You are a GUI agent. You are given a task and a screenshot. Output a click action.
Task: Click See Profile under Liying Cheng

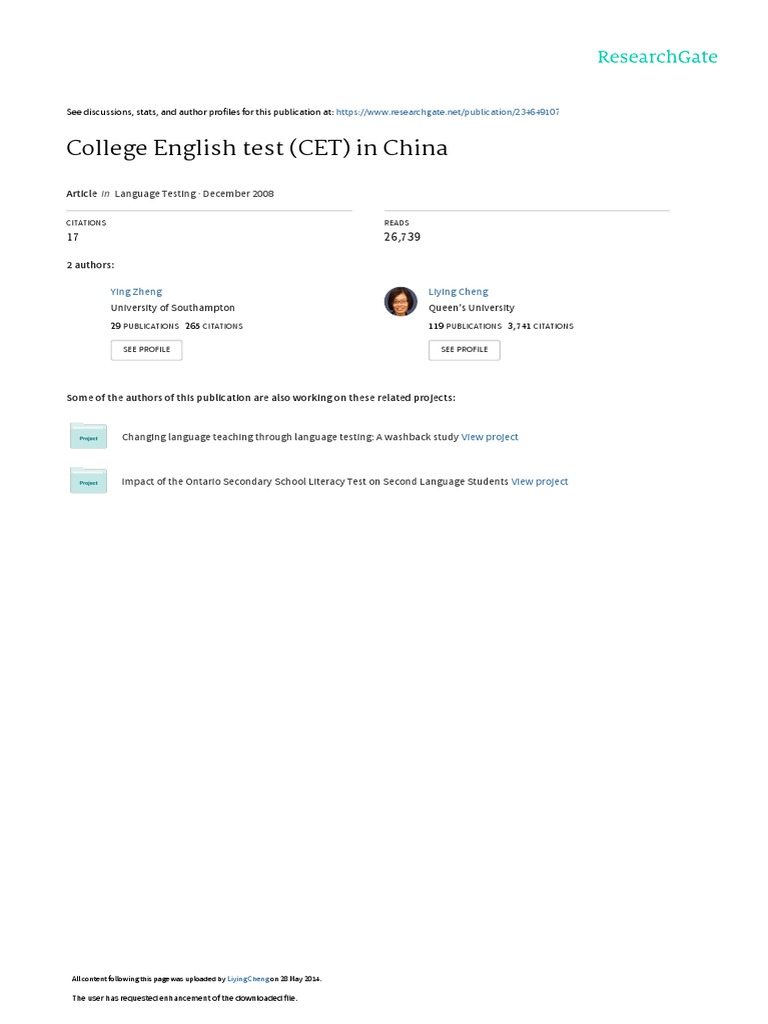[x=464, y=350]
